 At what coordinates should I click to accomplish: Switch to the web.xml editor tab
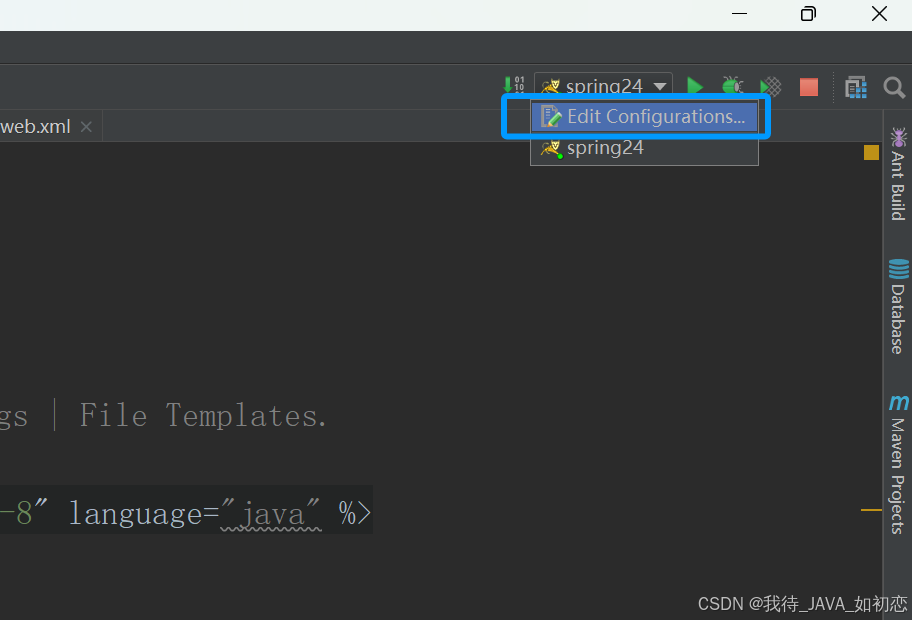[x=35, y=126]
